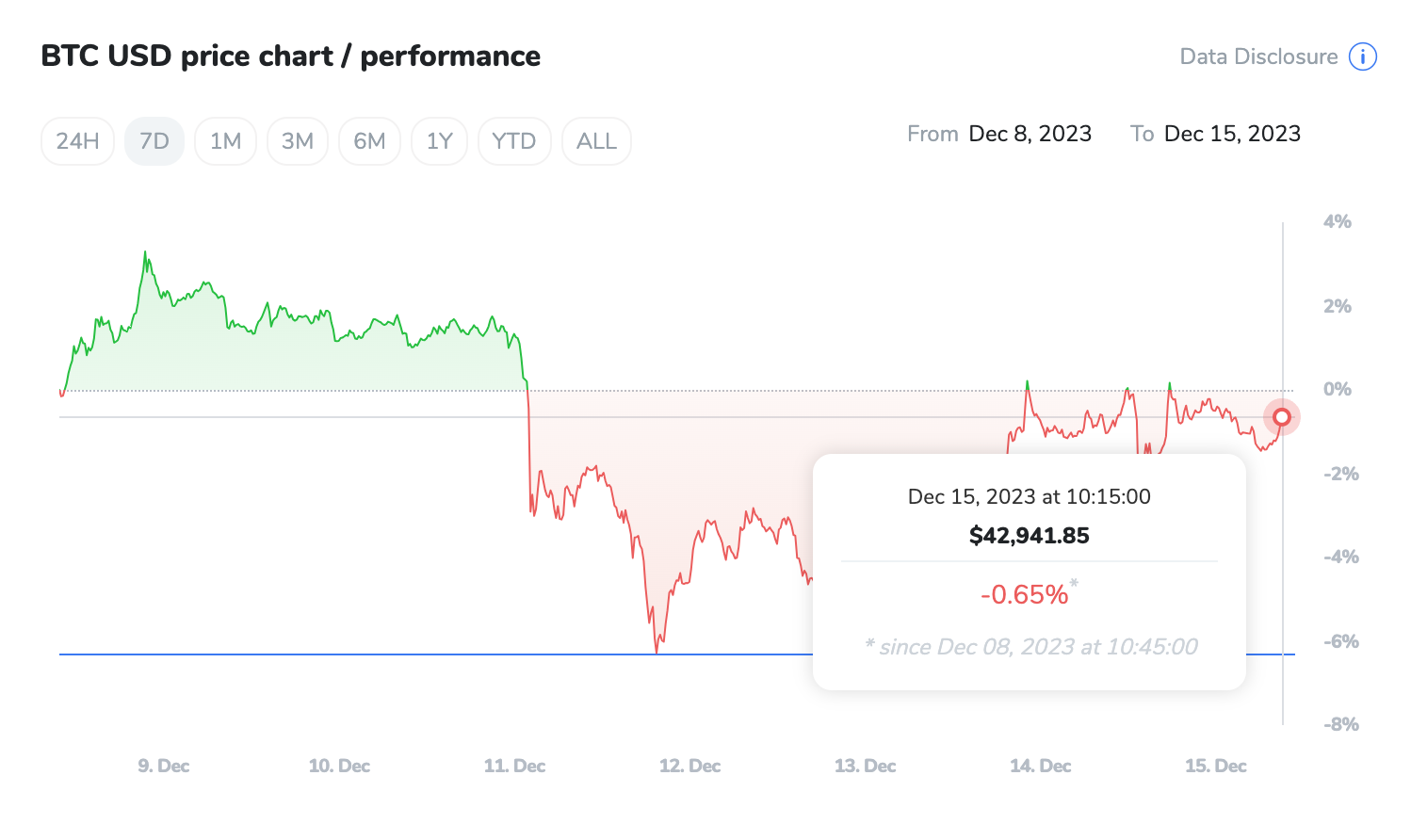Click the blue baseline at the chart bottom
The height and width of the screenshot is (840, 1411).
[377, 651]
